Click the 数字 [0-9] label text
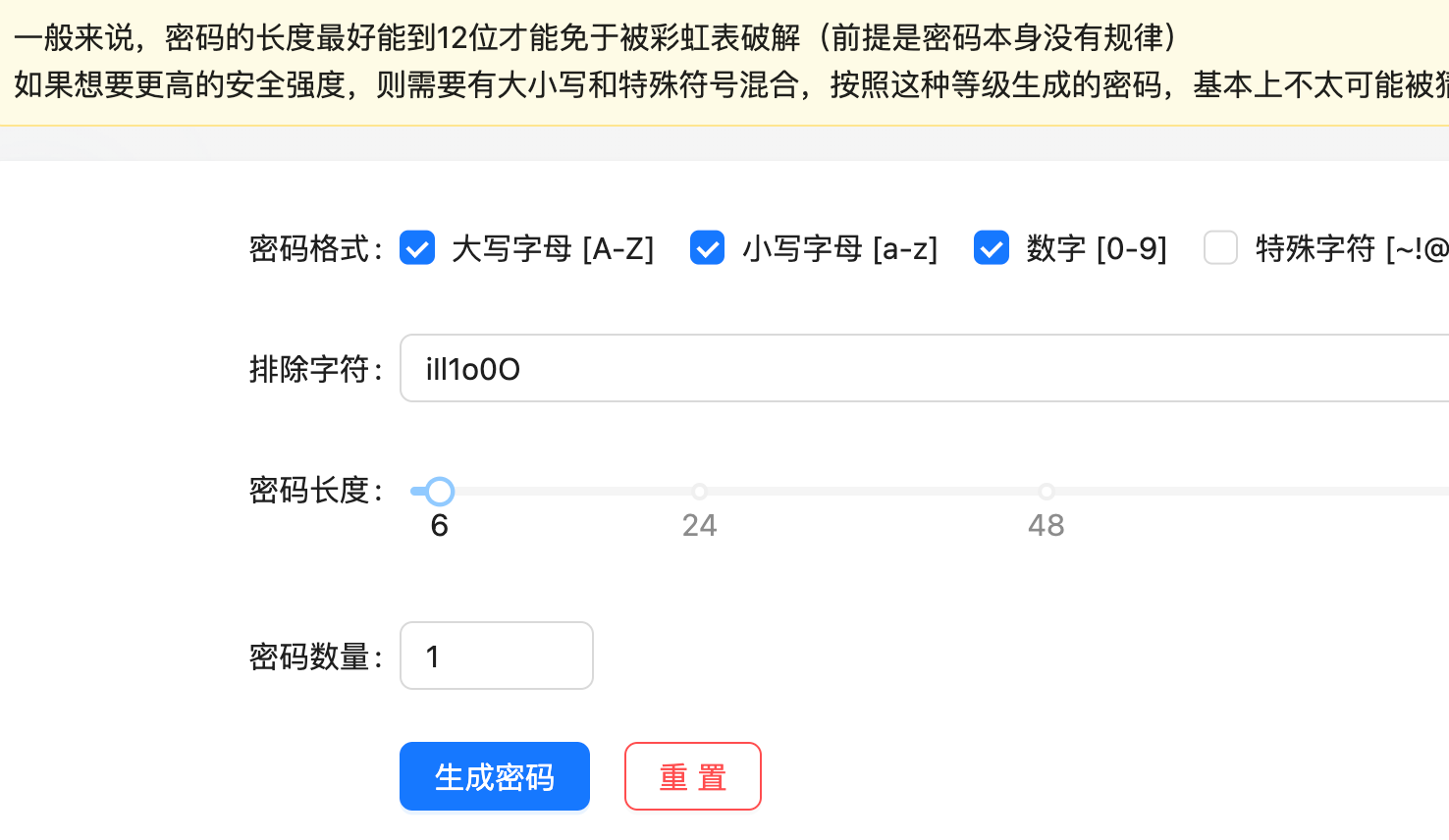The image size is (1449, 840). click(1097, 249)
